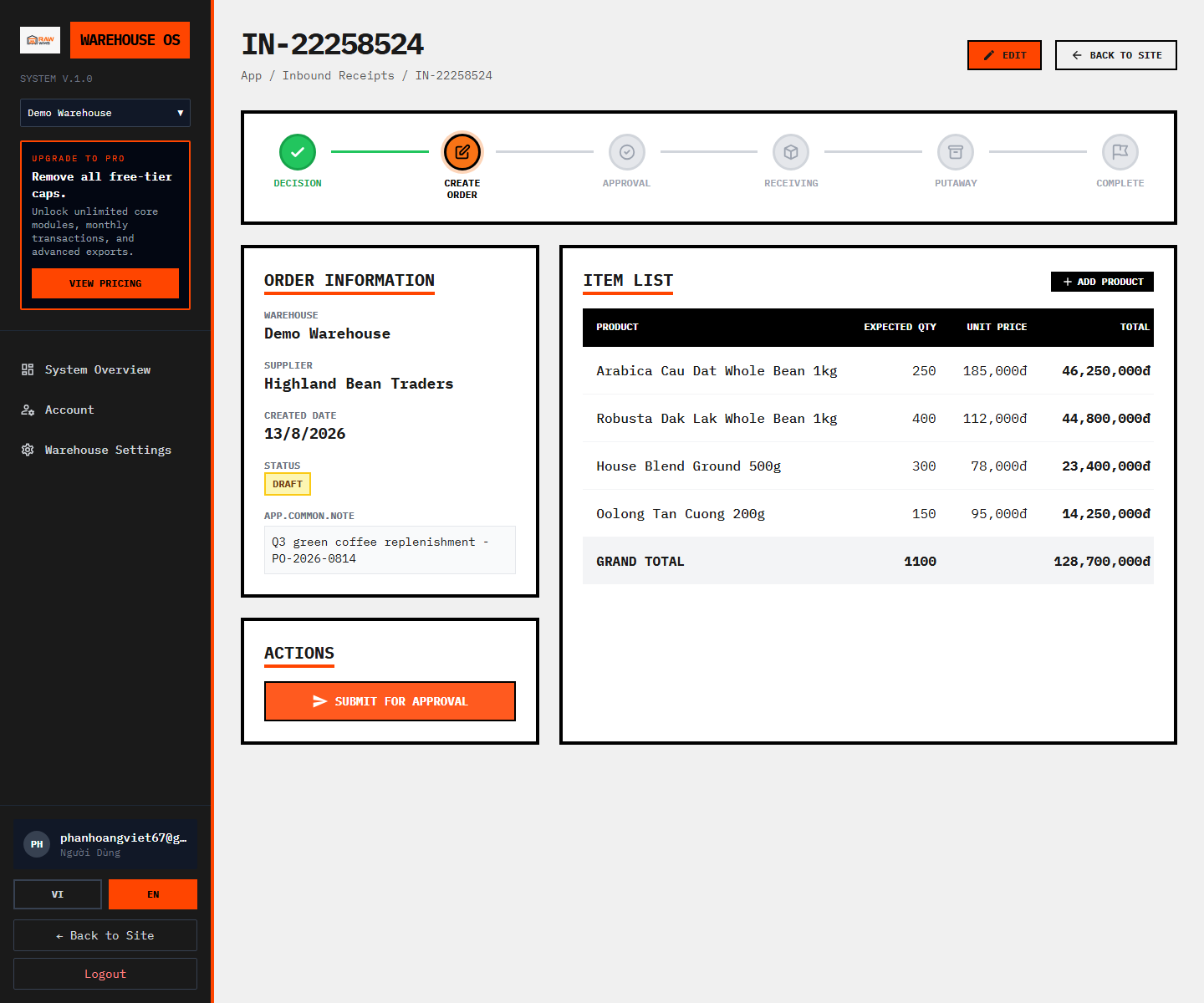1204x1003 pixels.
Task: Click Arabica Cau Dat Whole Bean 1kg
Action: [x=717, y=370]
